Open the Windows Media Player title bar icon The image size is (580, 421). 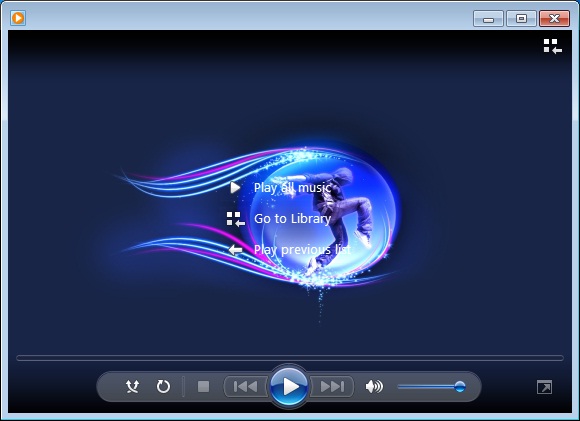coord(18,18)
